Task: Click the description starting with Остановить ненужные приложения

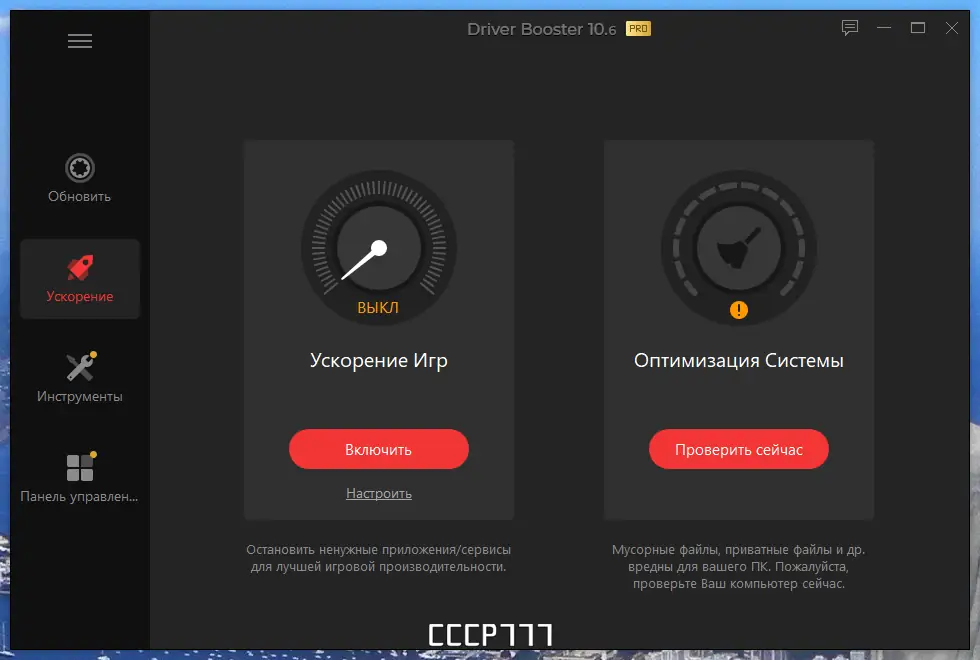Action: point(379,558)
